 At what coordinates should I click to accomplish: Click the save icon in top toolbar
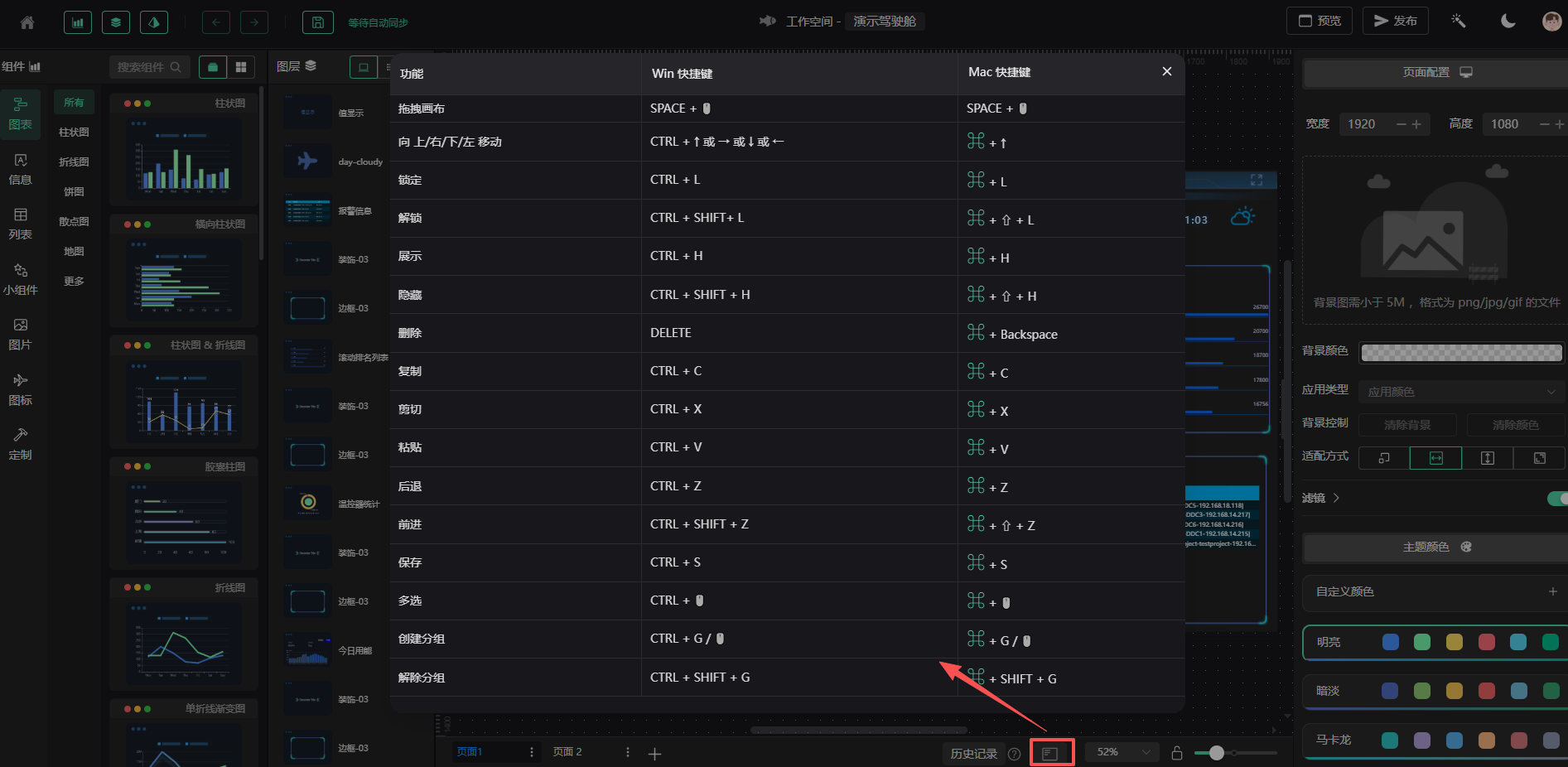[317, 22]
